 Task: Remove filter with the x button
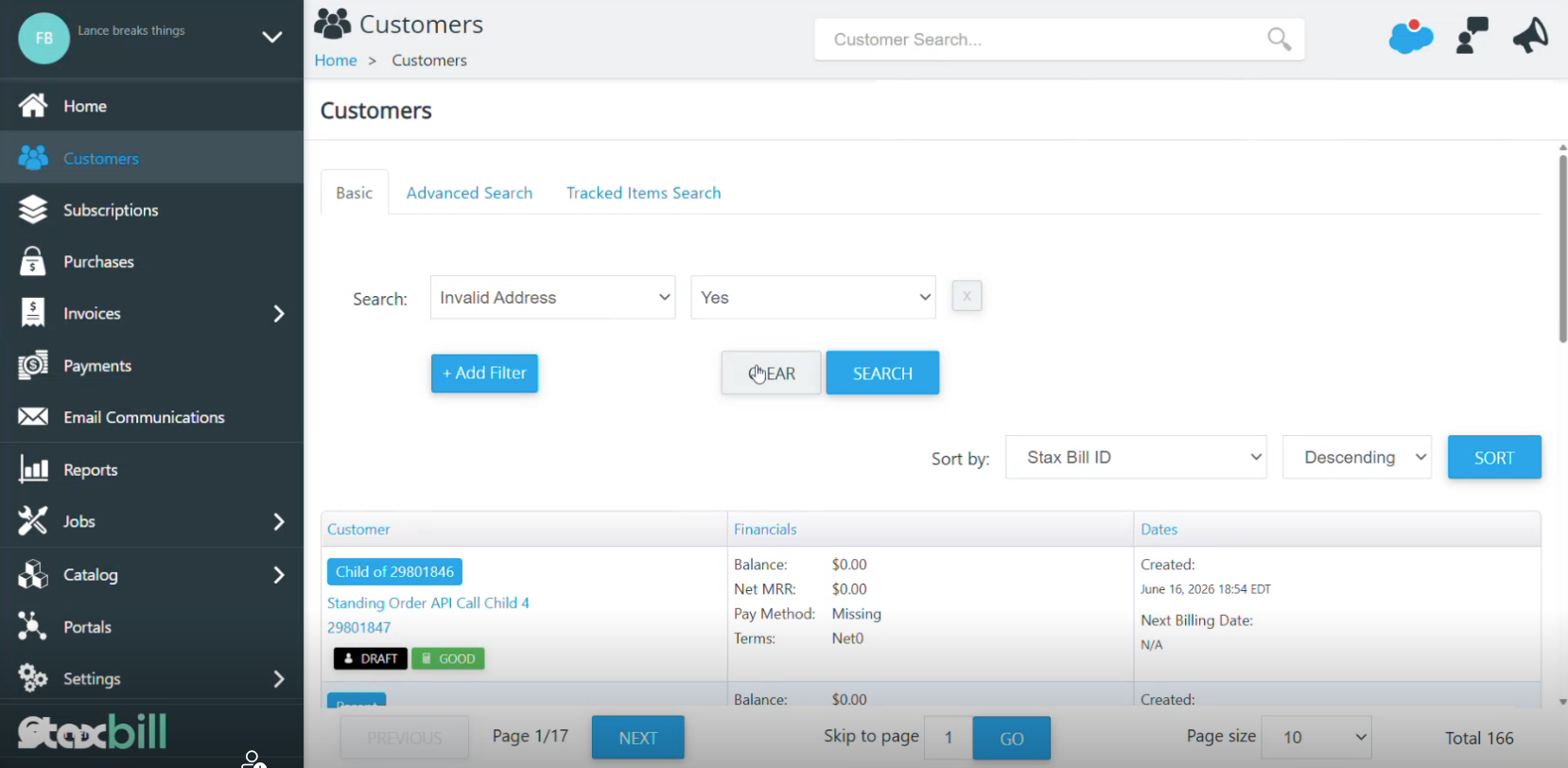point(967,296)
